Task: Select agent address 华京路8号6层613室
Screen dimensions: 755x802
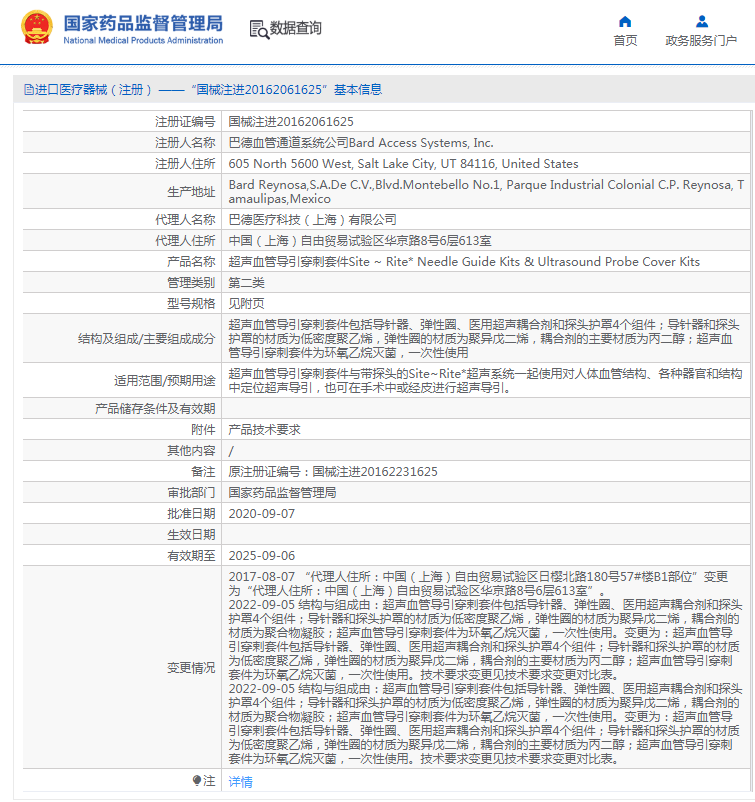Action: click(360, 241)
